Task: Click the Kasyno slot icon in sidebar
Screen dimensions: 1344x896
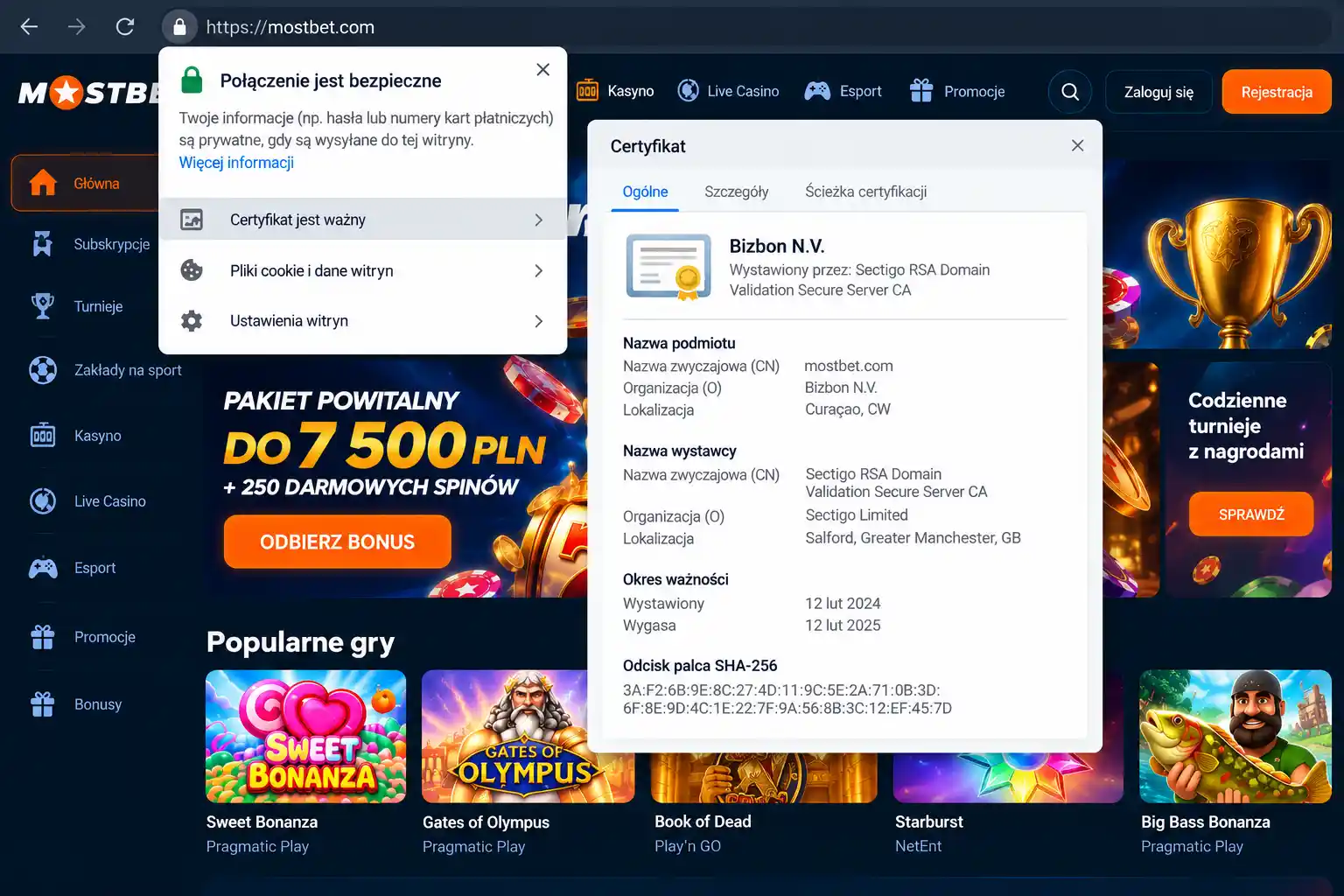Action: (43, 435)
